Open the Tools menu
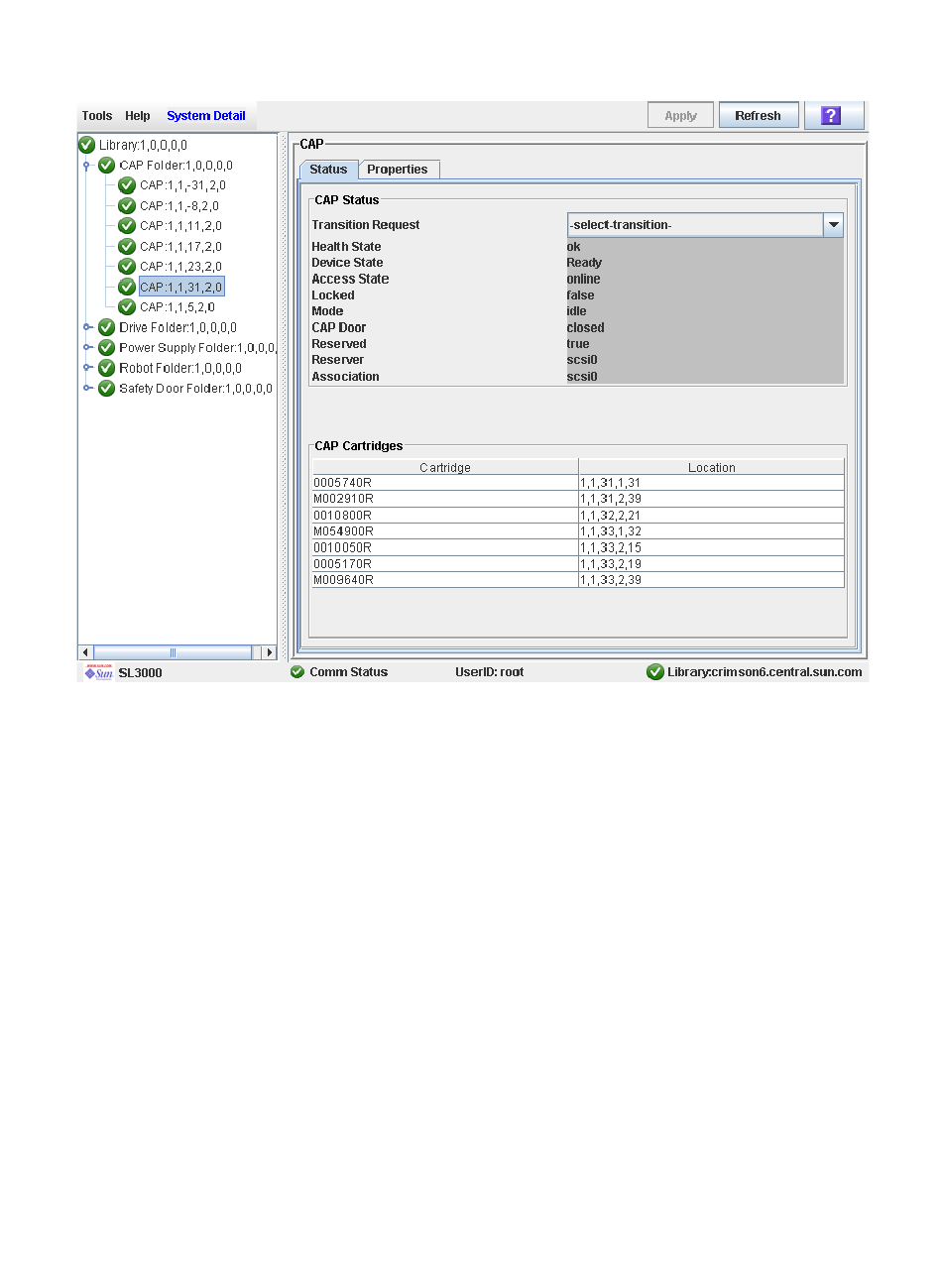The width and height of the screenshot is (942, 1288). [x=97, y=116]
